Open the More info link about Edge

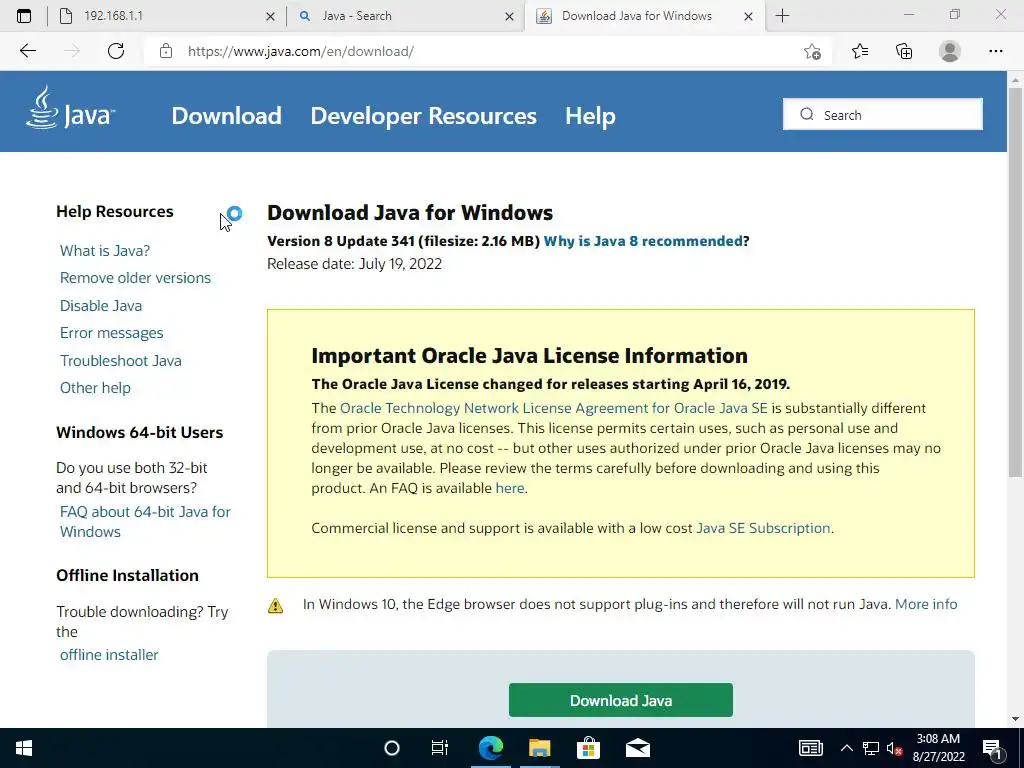[x=926, y=604]
